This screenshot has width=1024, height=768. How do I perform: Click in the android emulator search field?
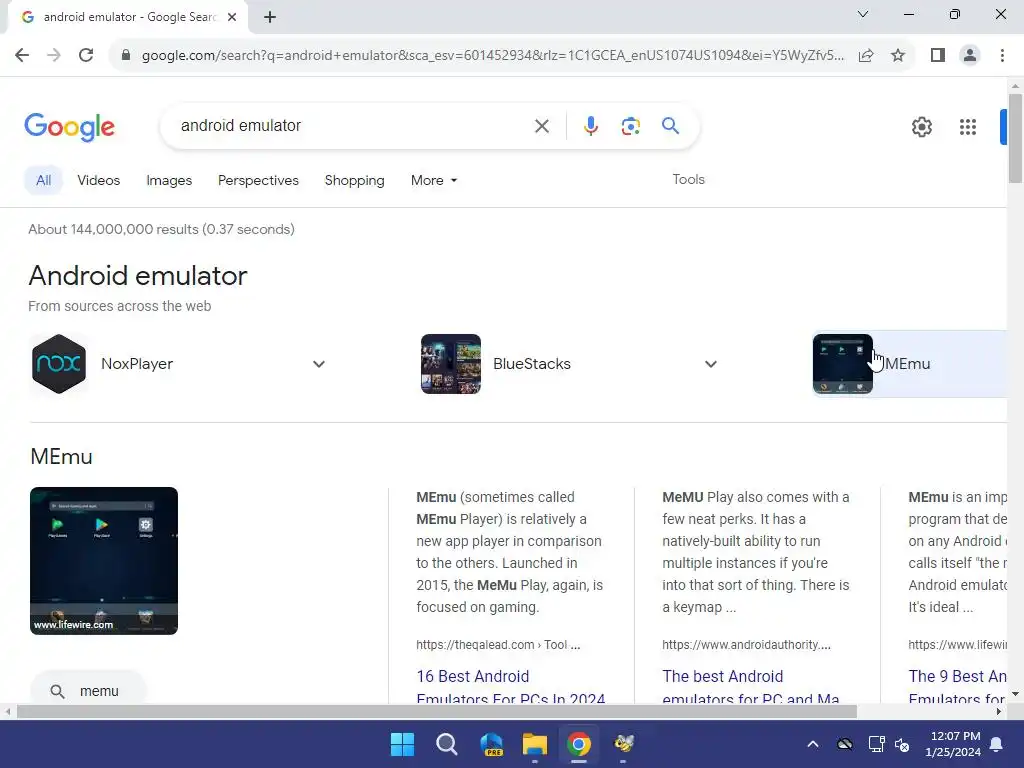[353, 125]
